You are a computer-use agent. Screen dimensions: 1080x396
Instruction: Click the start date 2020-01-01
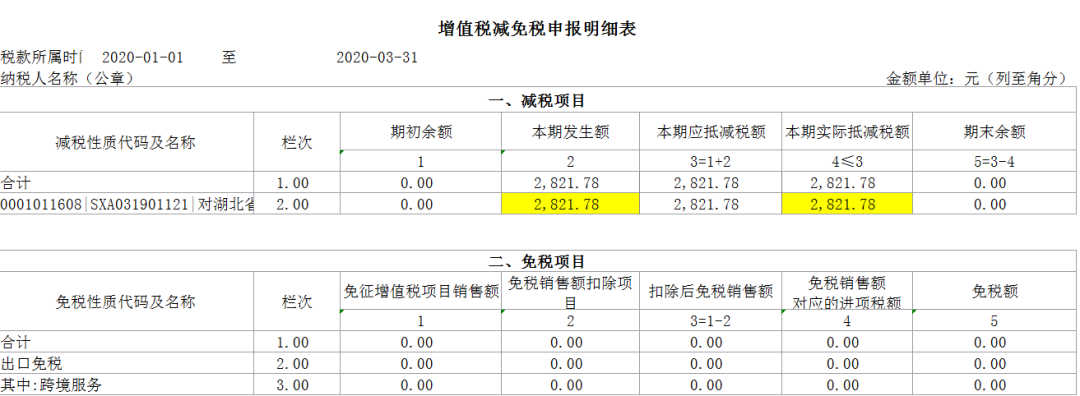[143, 58]
